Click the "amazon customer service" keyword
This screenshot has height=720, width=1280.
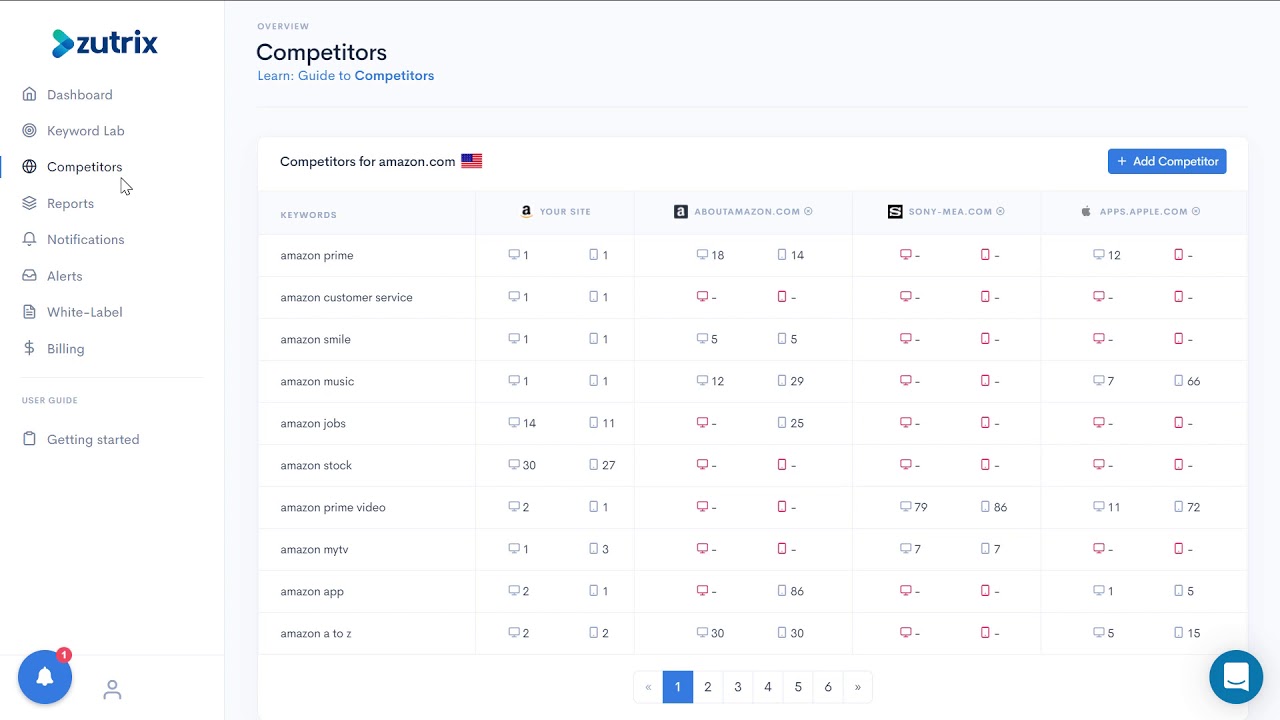346,298
